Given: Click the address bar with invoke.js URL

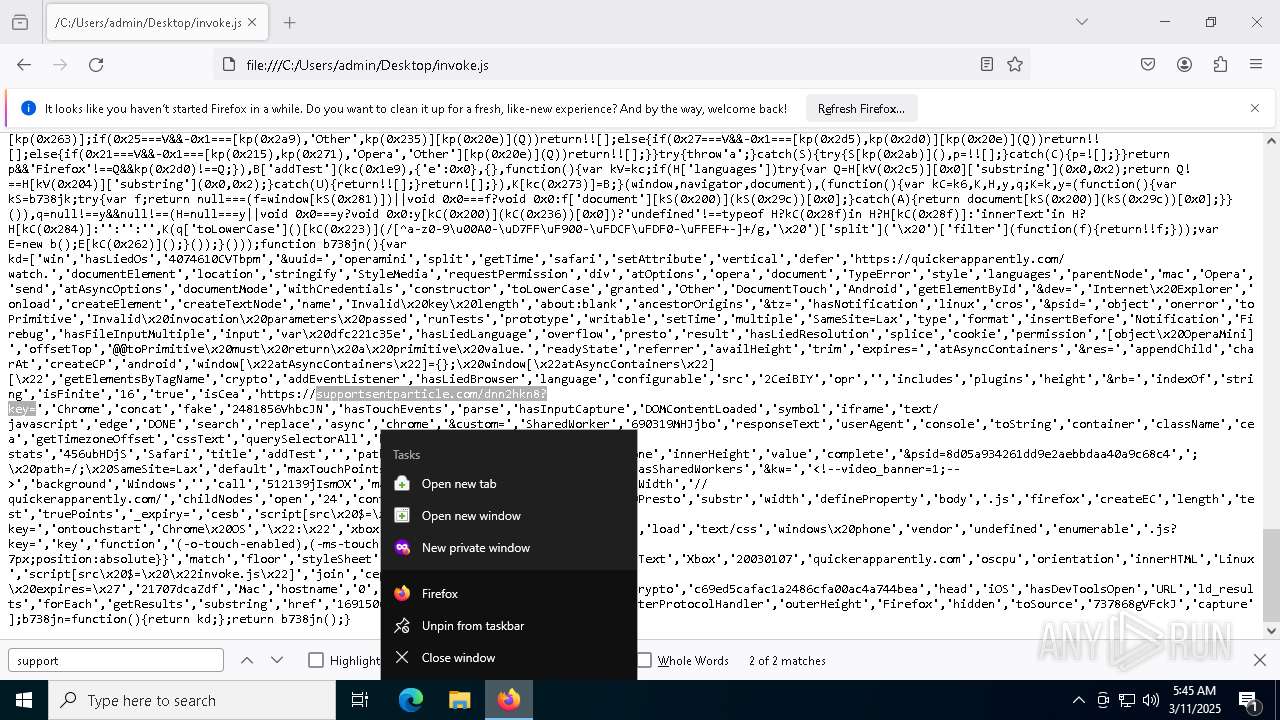Looking at the screenshot, I should tap(600, 65).
